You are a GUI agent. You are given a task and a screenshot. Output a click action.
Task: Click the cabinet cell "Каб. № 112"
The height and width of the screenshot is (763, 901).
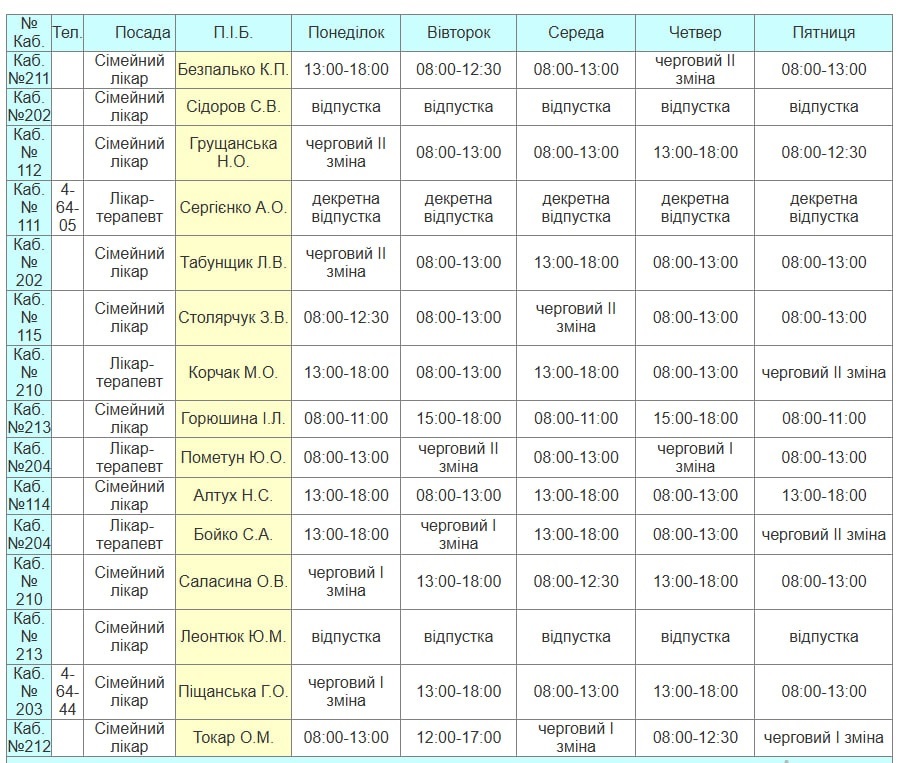pos(29,152)
